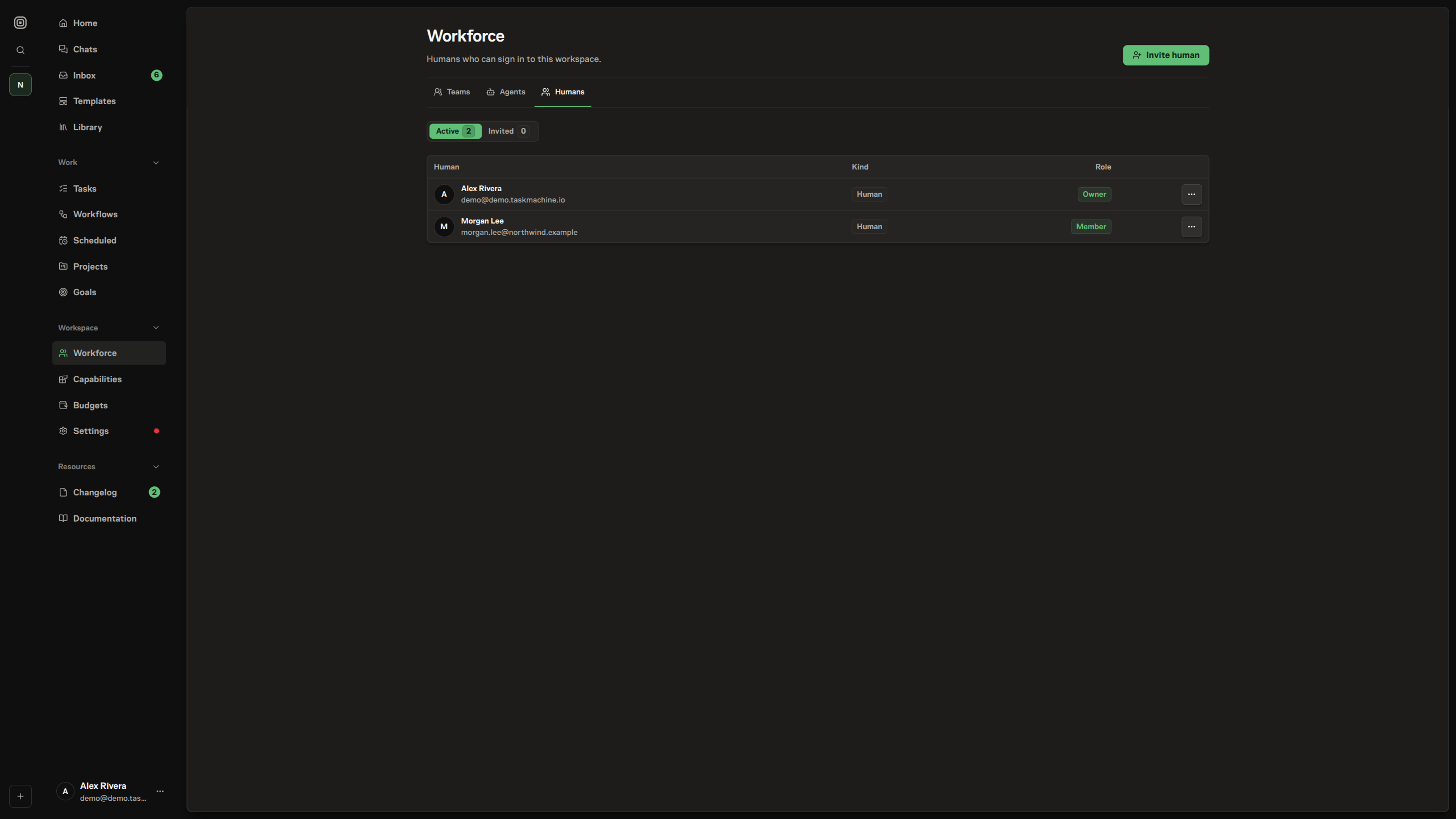The width and height of the screenshot is (1456, 819).
Task: Click the Role column header
Action: pyautogui.click(x=1103, y=167)
